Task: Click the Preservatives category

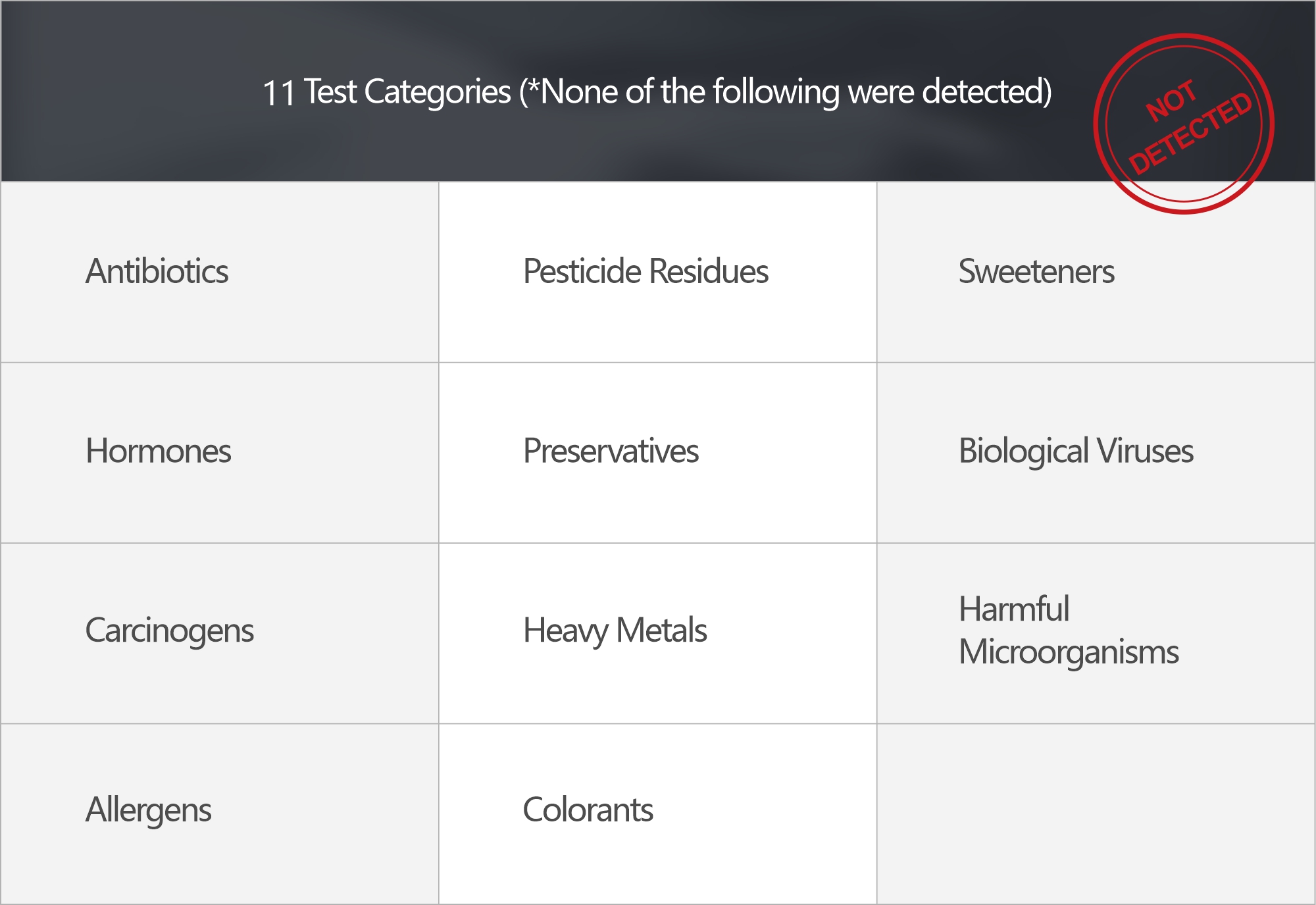Action: 610,452
